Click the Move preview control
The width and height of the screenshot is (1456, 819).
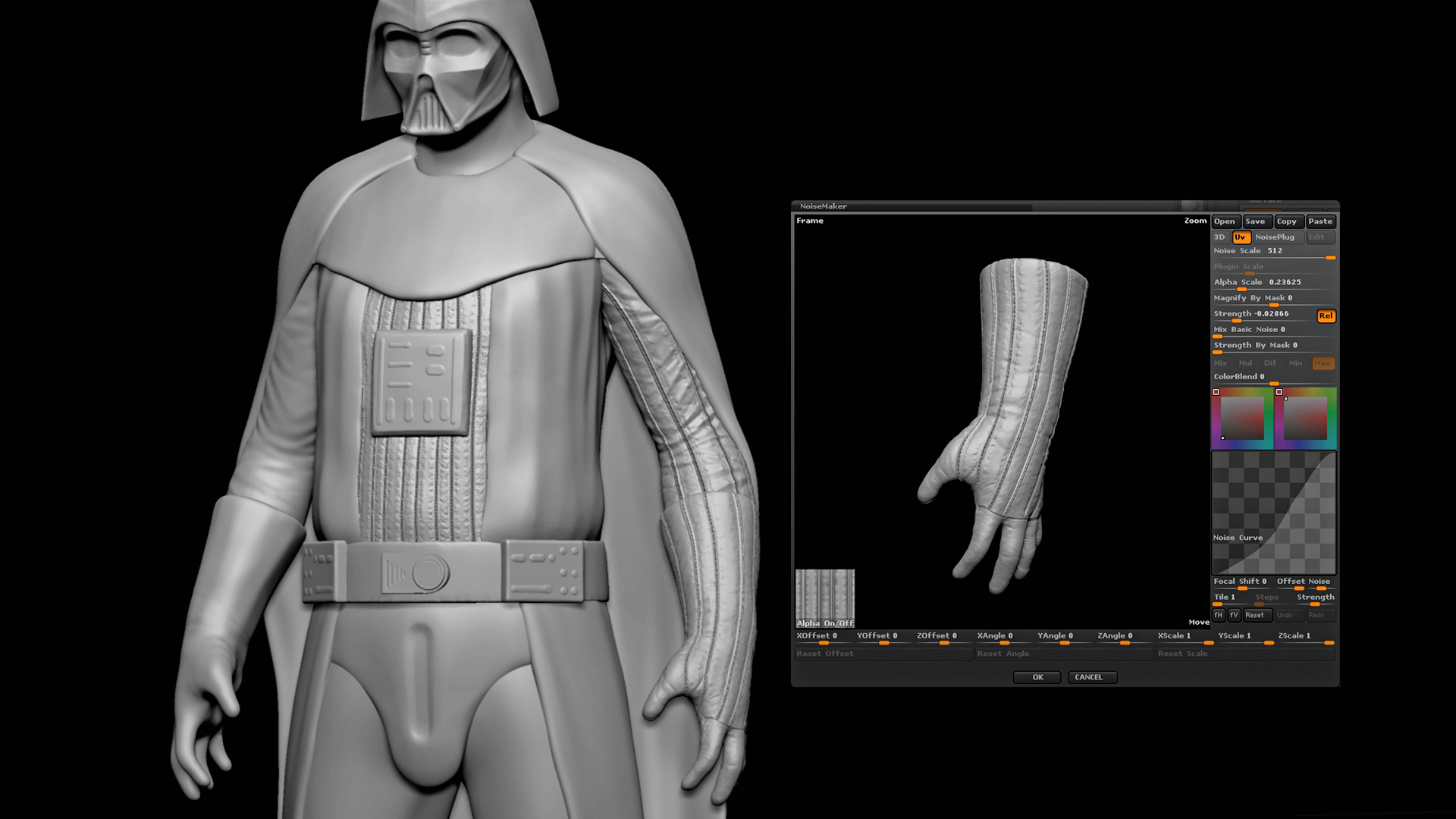click(1199, 622)
